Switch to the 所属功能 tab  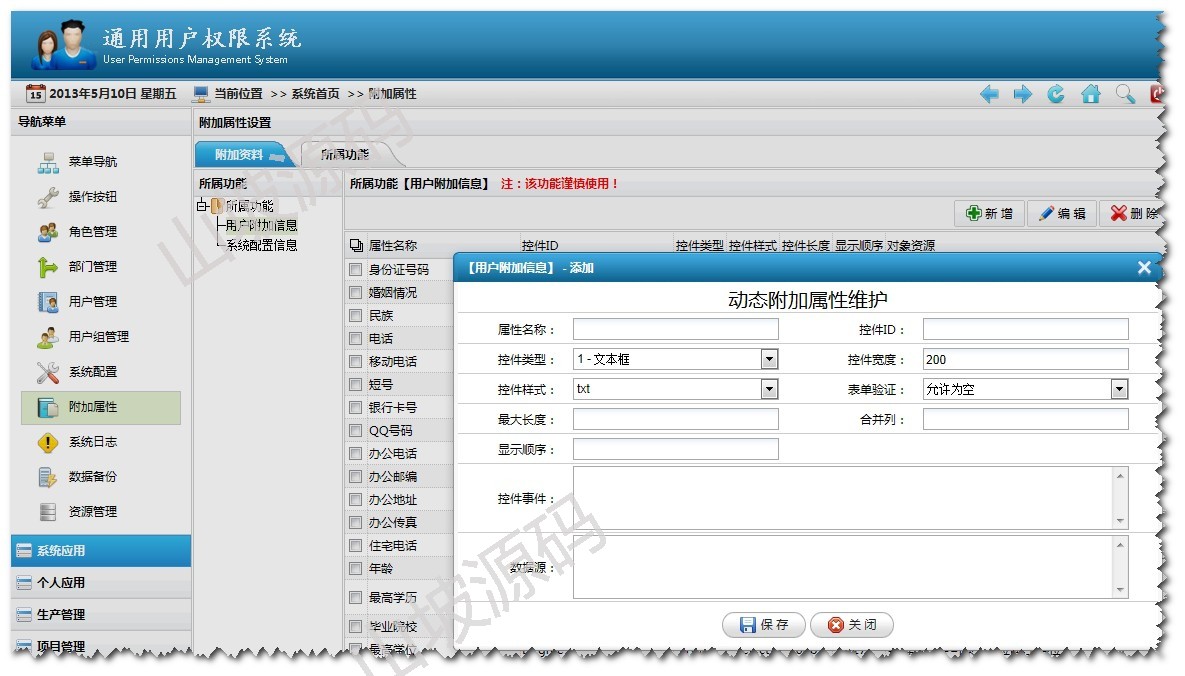pos(346,155)
